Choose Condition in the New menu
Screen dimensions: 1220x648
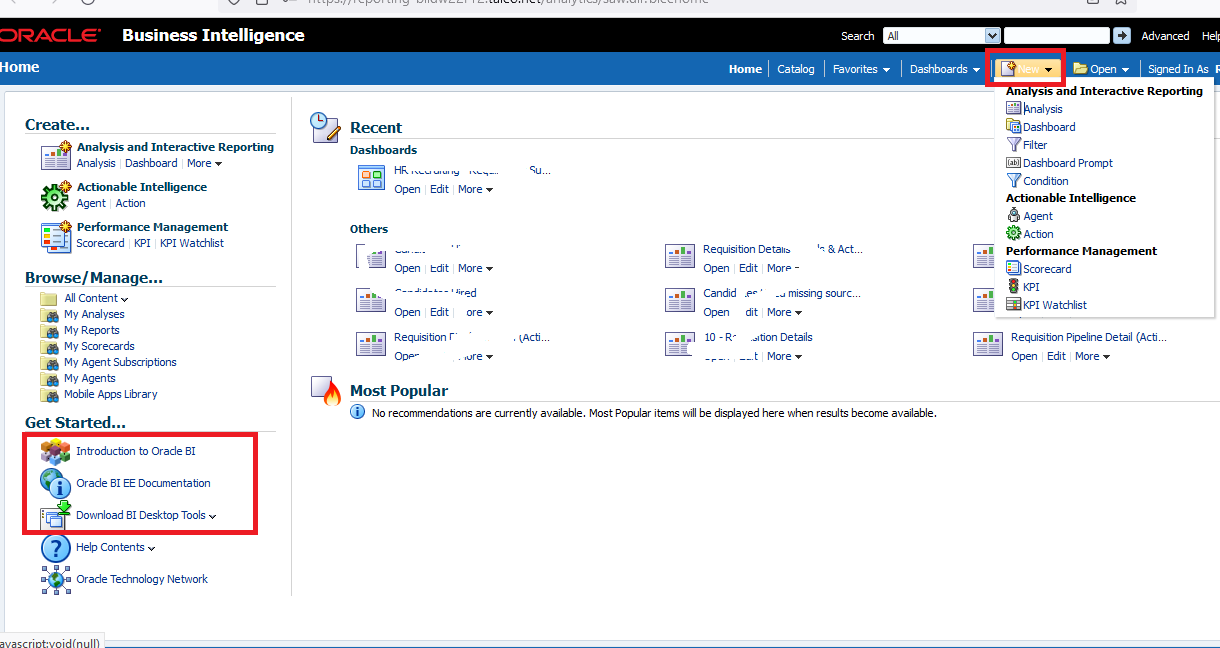pos(1044,180)
